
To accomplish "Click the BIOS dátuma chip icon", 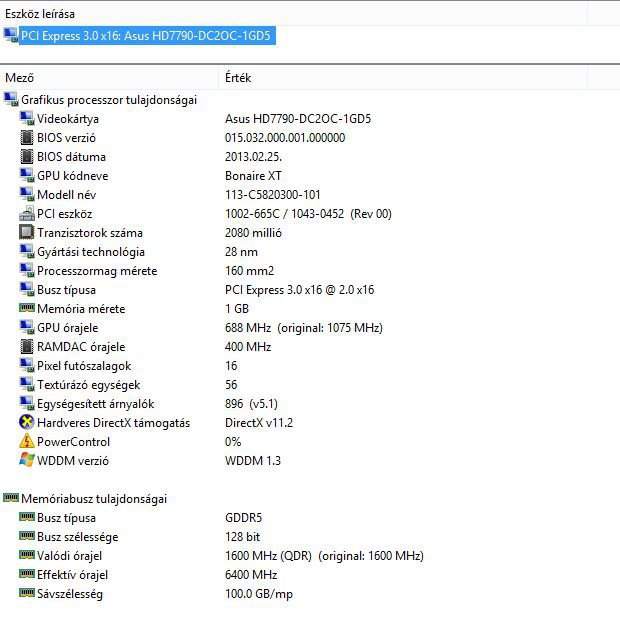I will (x=27, y=156).
